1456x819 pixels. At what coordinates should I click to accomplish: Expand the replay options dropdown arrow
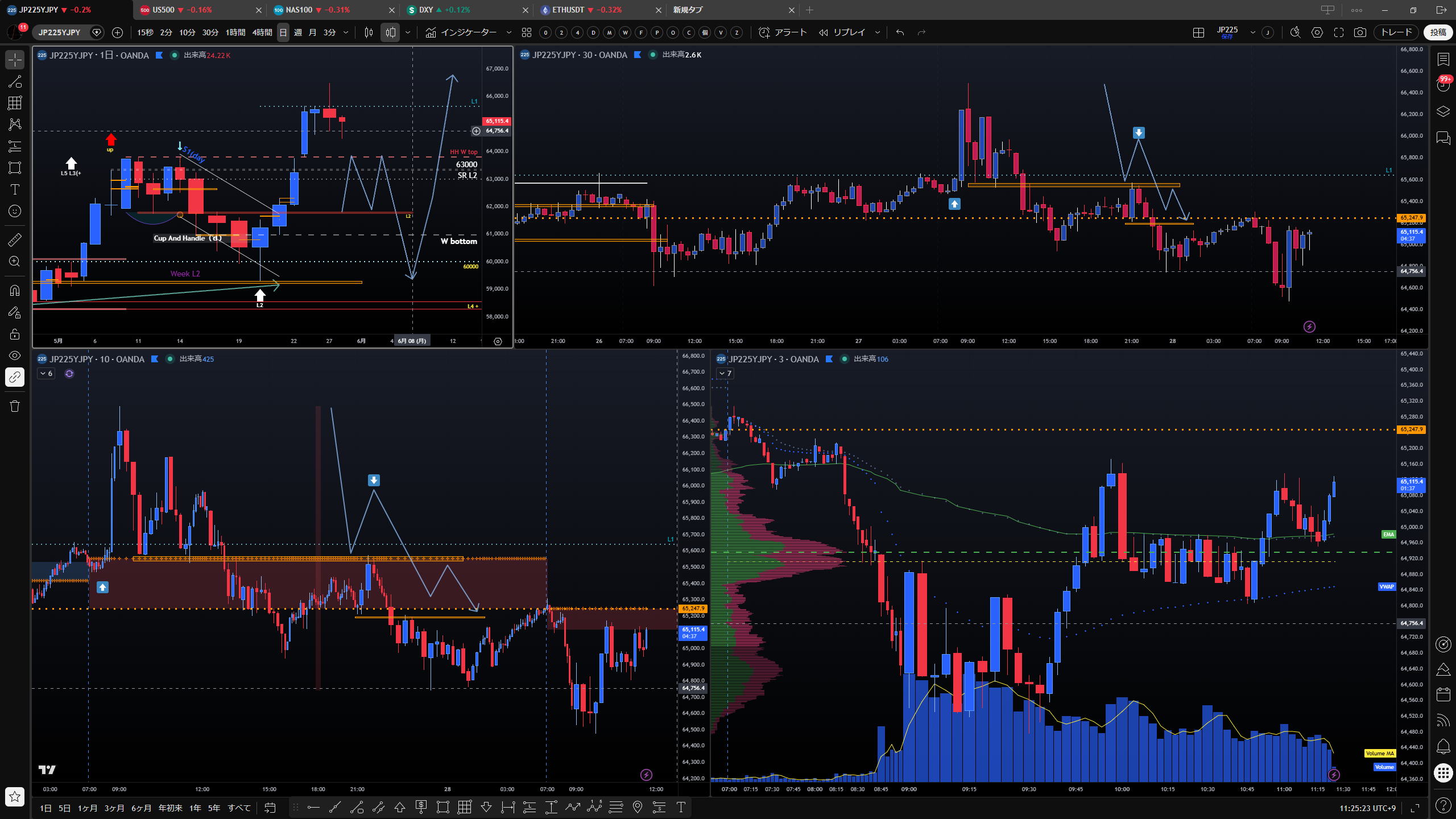pyautogui.click(x=878, y=32)
